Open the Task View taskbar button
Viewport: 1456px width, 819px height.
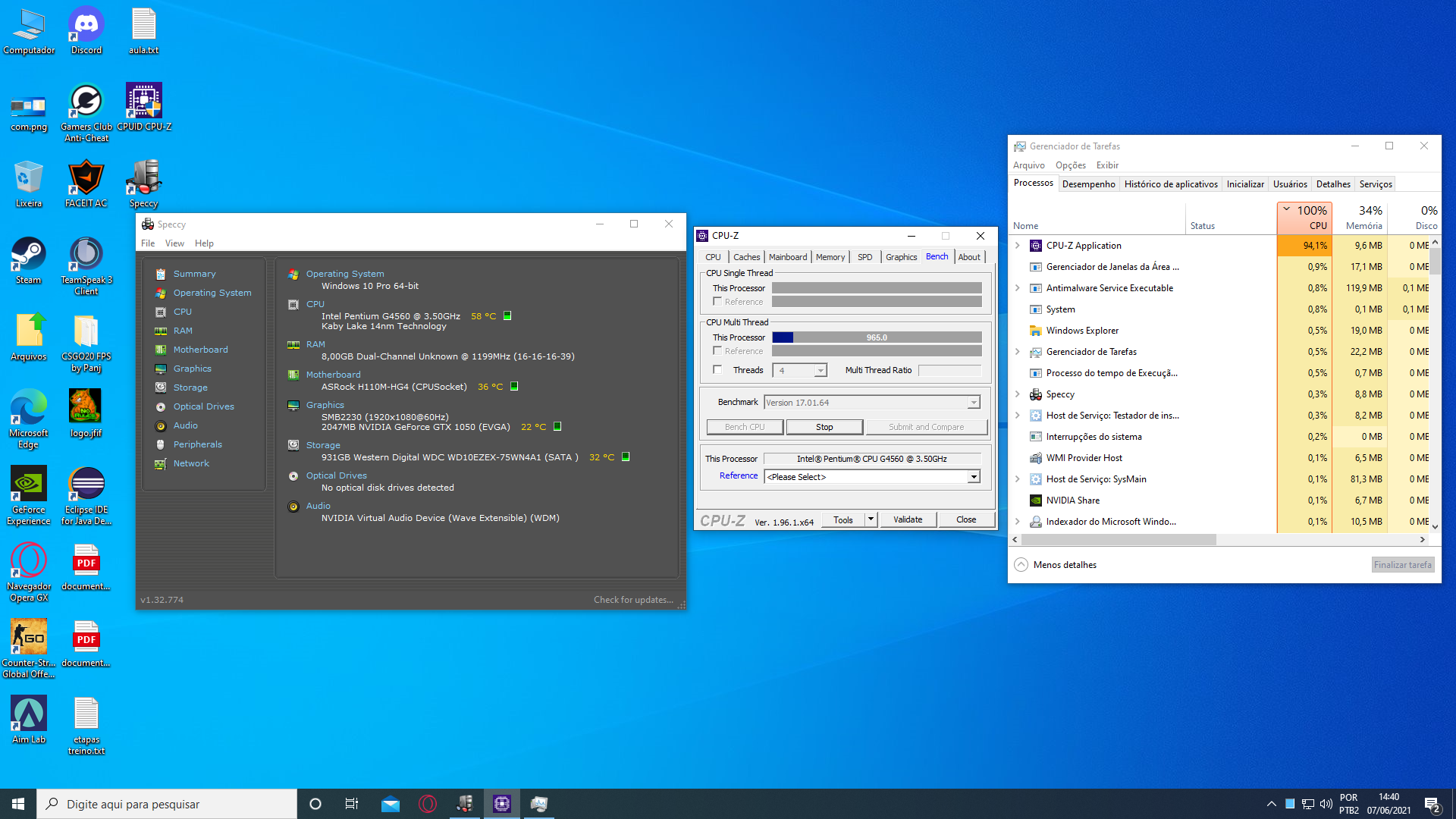(x=352, y=804)
